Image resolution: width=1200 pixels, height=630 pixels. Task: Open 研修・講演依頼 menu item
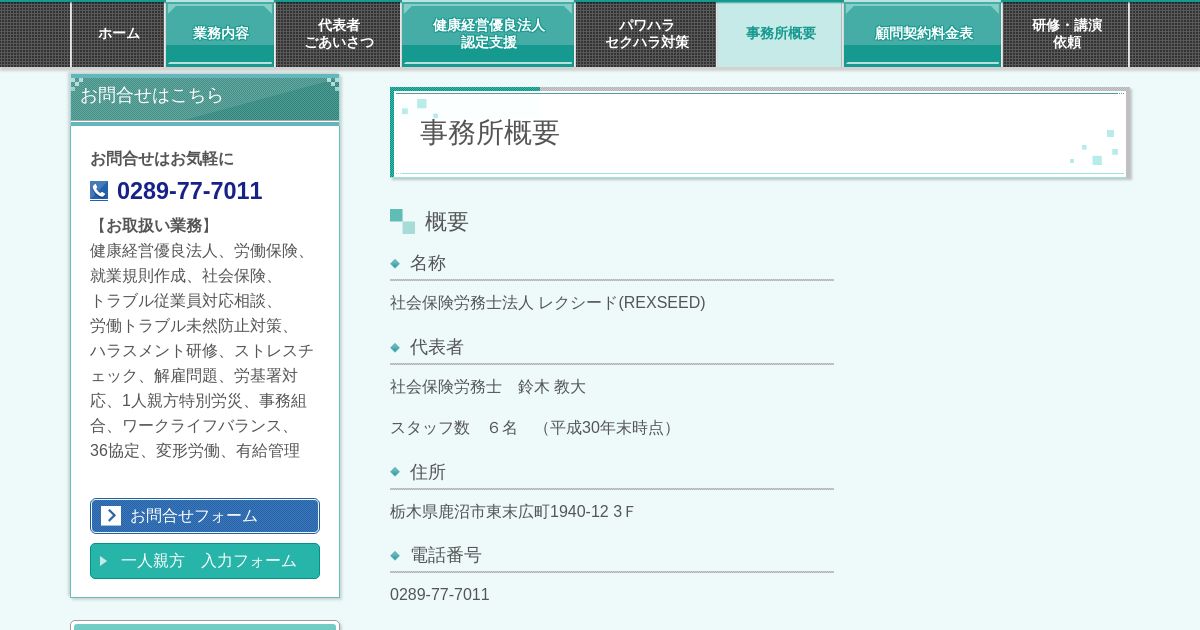click(1066, 34)
